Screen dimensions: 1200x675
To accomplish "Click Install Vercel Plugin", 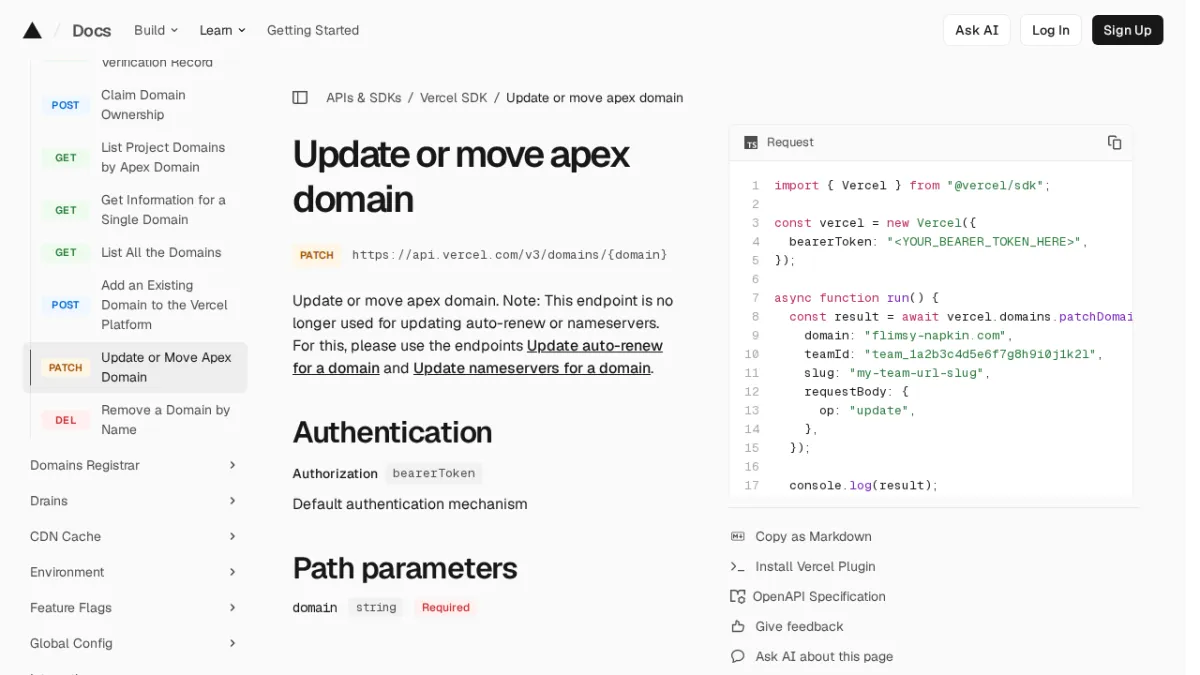I will (815, 566).
